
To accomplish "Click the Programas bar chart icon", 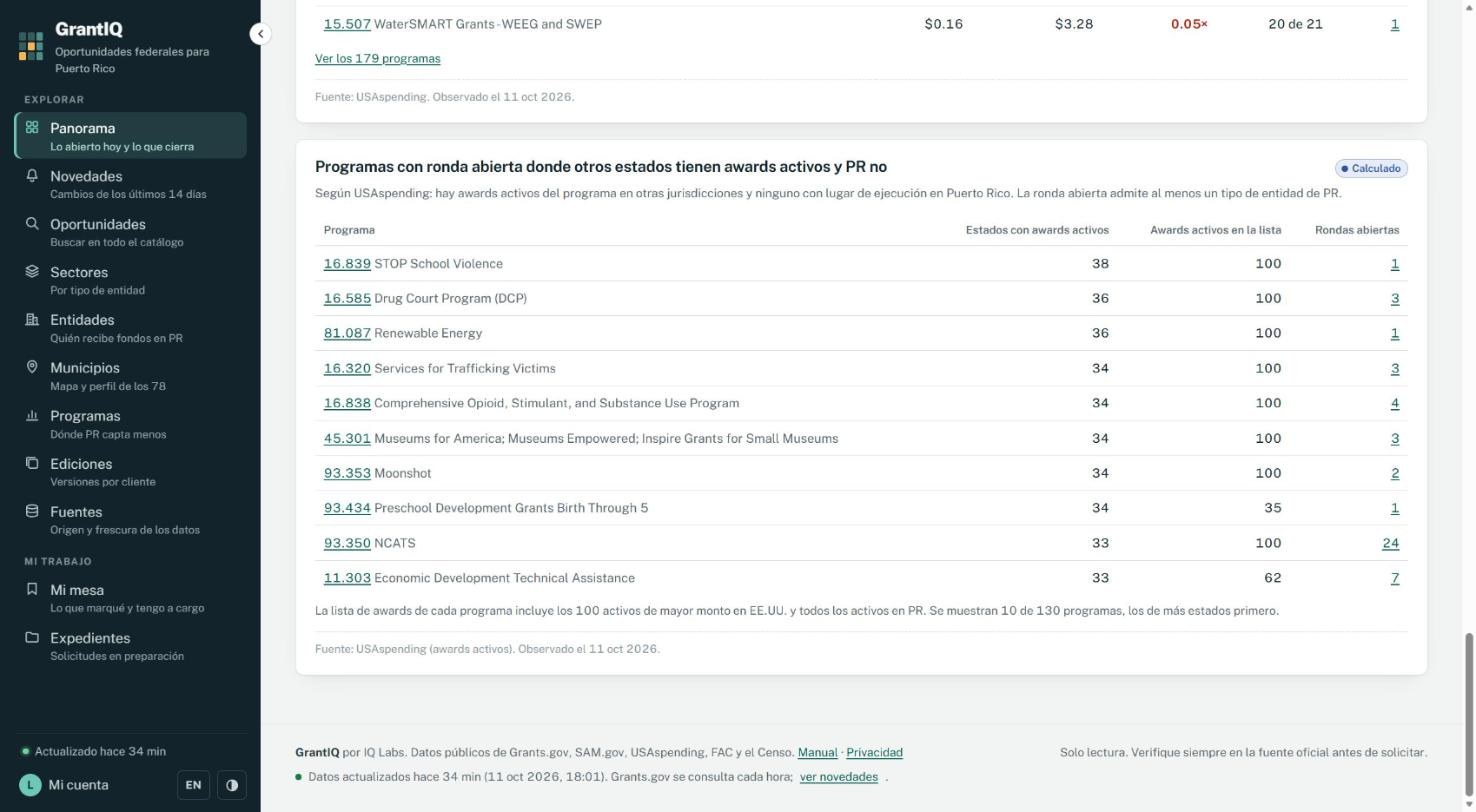I will [x=32, y=415].
